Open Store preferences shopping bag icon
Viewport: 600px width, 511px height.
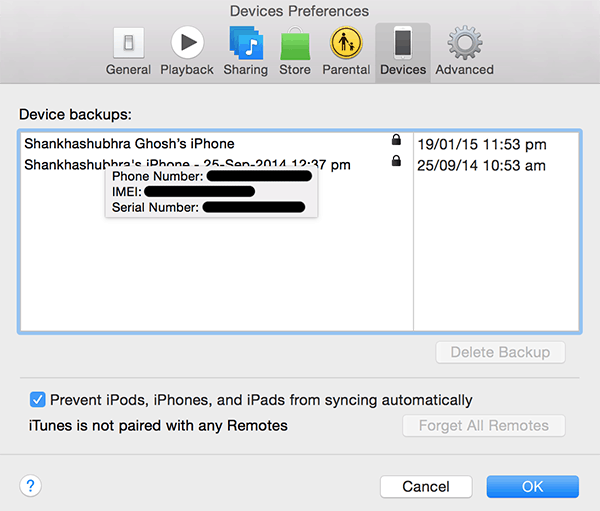click(295, 43)
